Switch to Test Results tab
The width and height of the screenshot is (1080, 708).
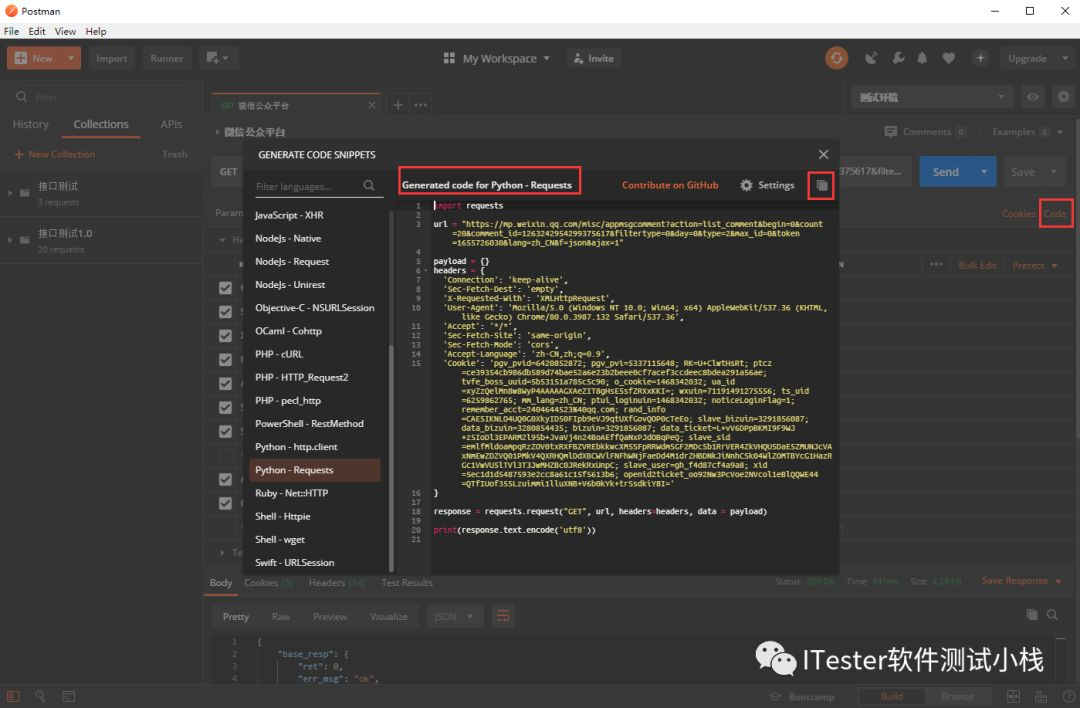[x=407, y=583]
